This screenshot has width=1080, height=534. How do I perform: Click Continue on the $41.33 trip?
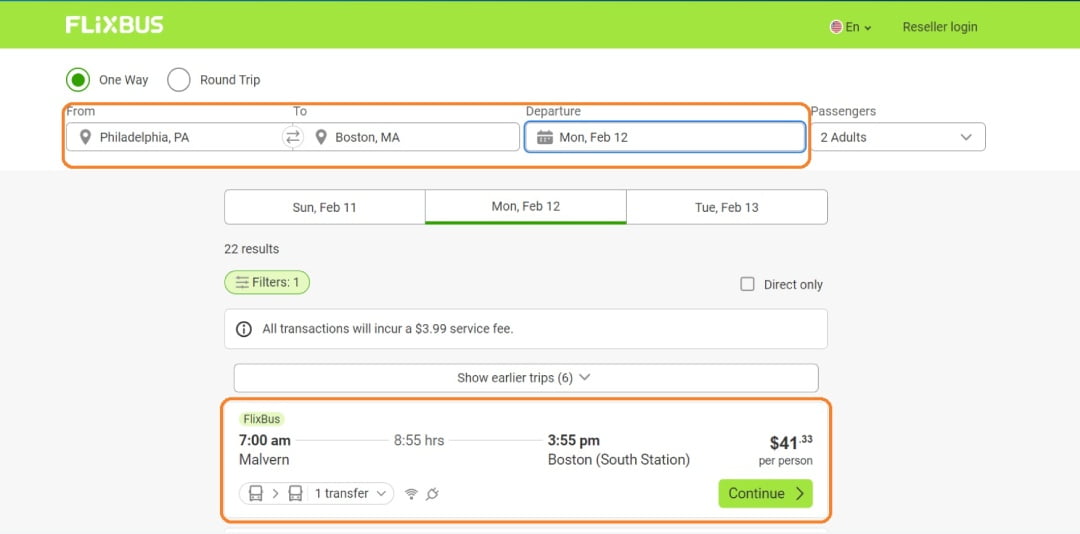click(x=765, y=493)
